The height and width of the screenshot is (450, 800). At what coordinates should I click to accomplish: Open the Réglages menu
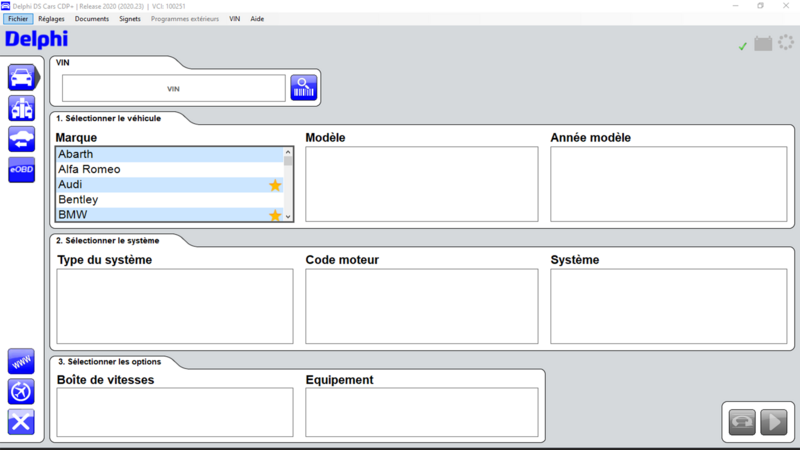(52, 19)
